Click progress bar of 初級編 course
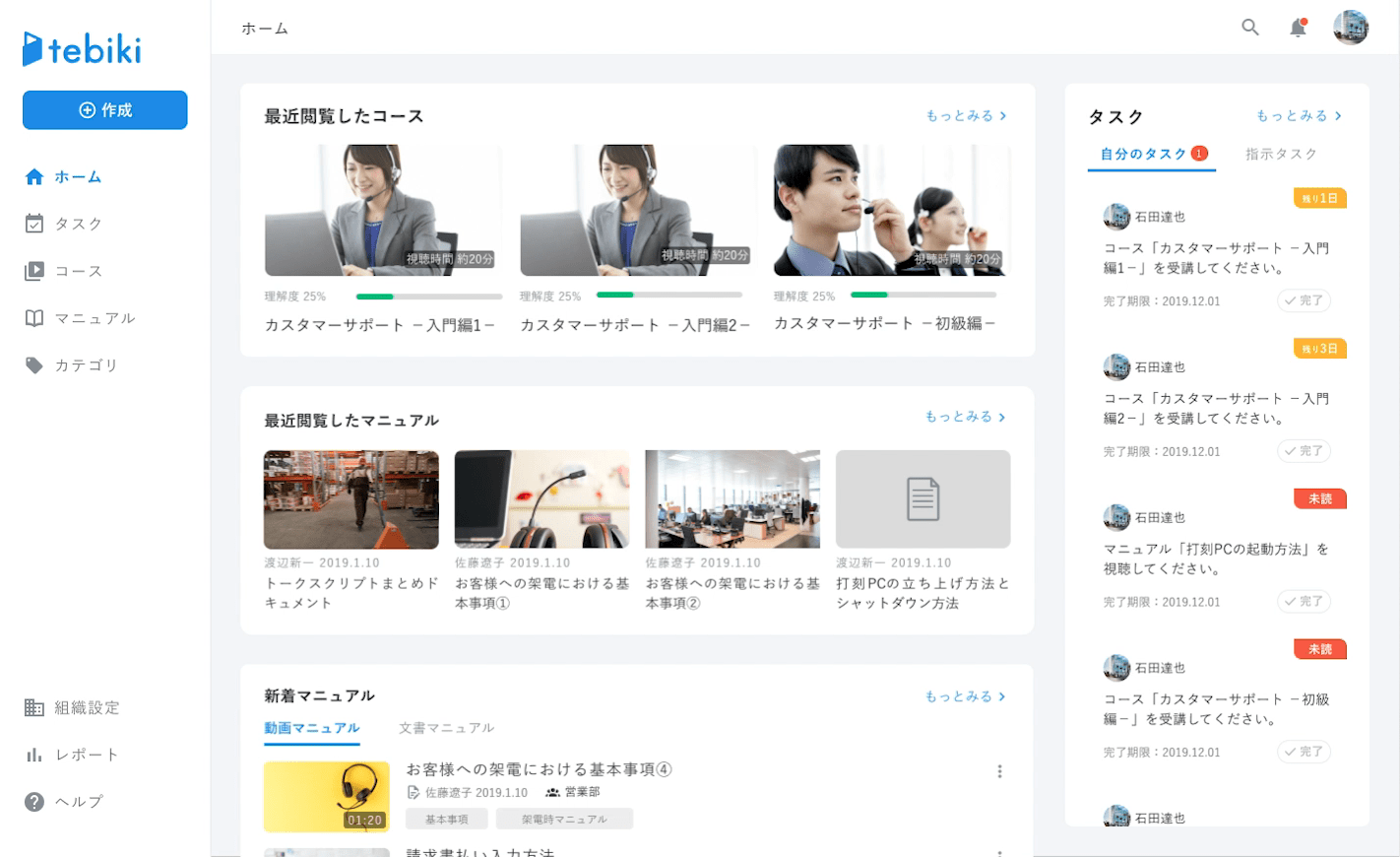 point(923,296)
